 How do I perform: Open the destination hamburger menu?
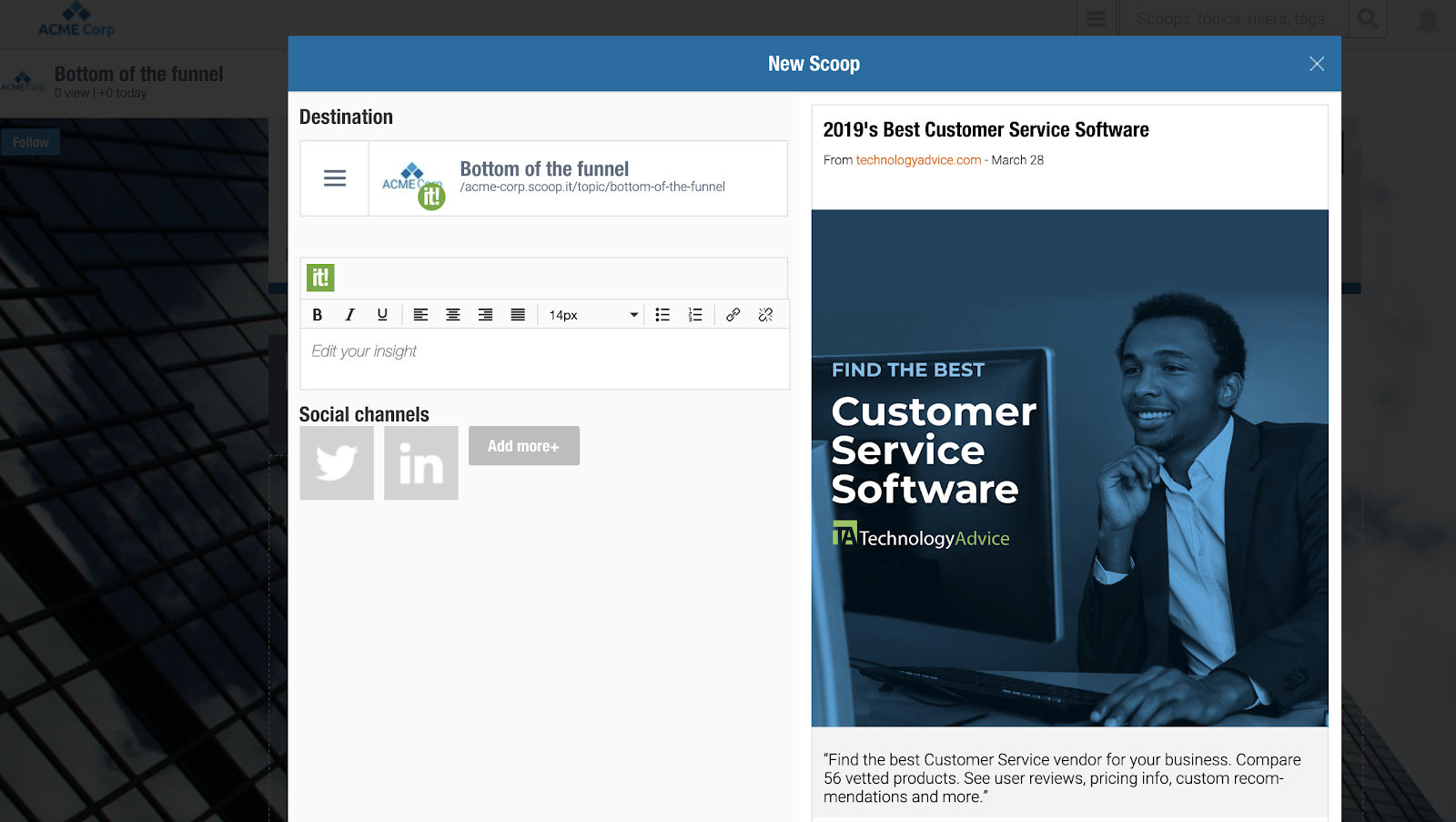[335, 178]
